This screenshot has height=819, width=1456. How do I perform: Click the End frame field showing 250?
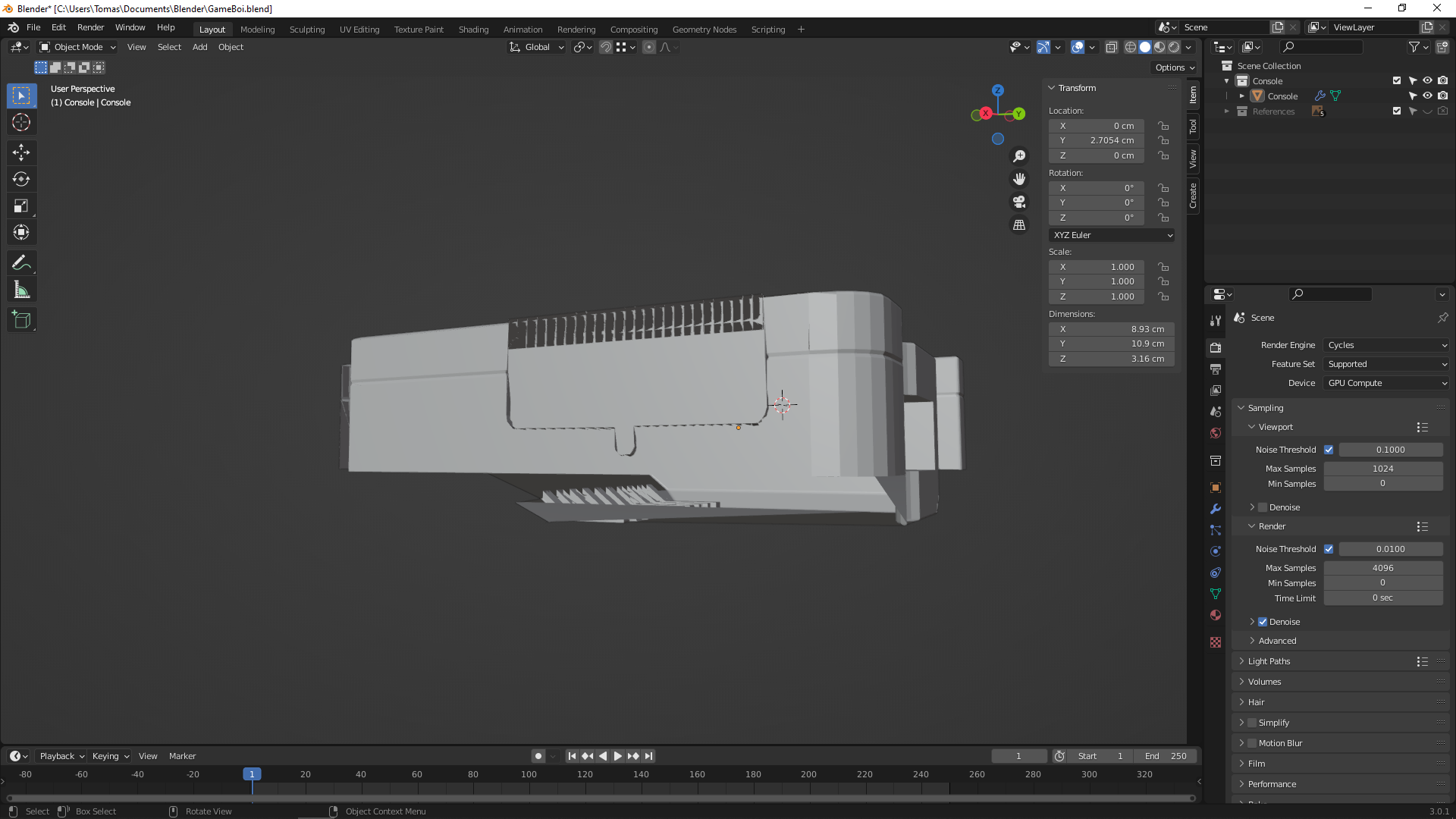pyautogui.click(x=1167, y=756)
